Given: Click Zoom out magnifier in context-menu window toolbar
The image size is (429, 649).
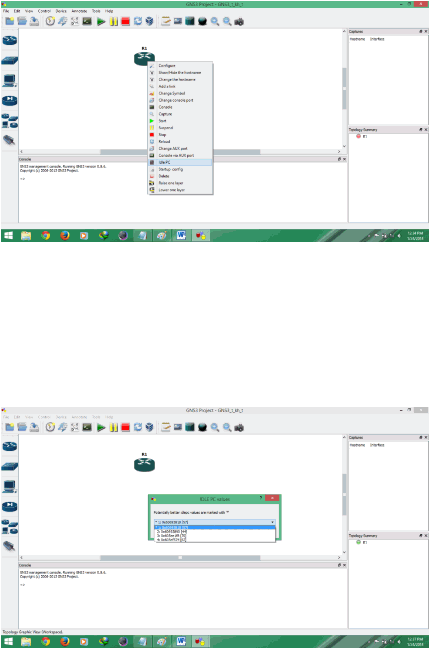Looking at the screenshot, I should pyautogui.click(x=227, y=21).
